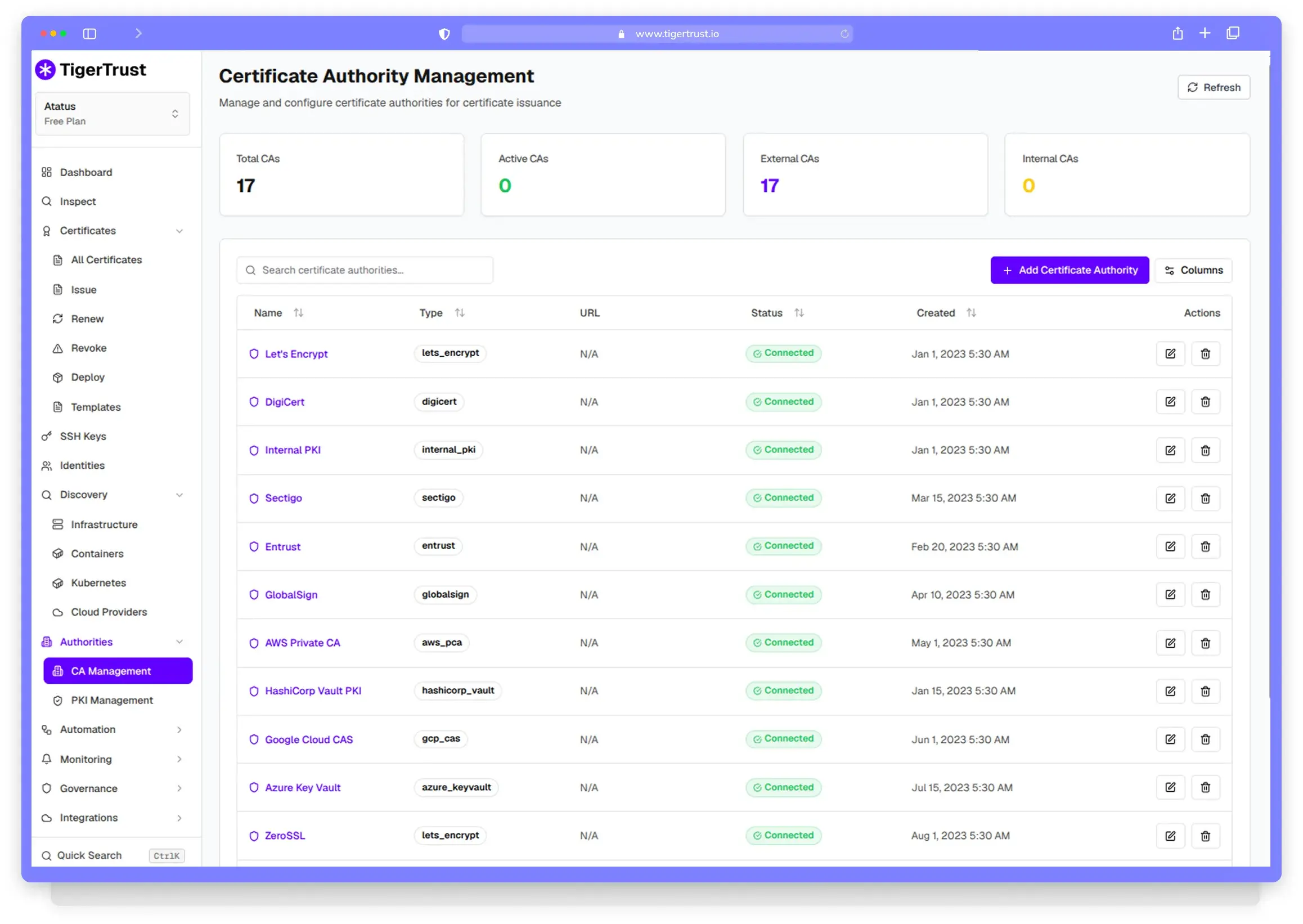Open the Atatus Free Plan organization switcher
This screenshot has height=924, width=1303.
(112, 113)
